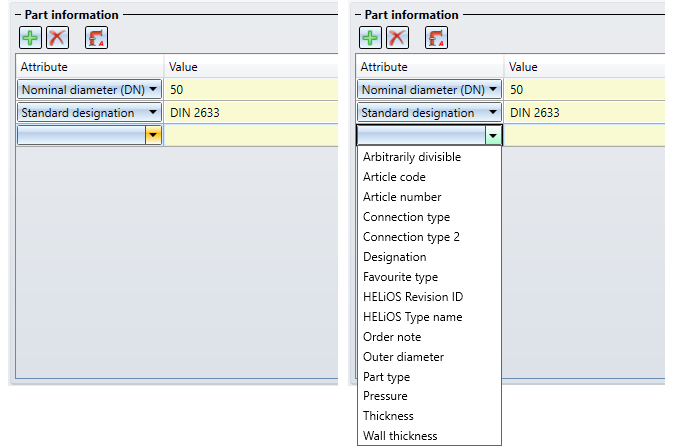This screenshot has height=448, width=675.
Task: Open Standard designation dropdown in left panel
Action: point(153,112)
